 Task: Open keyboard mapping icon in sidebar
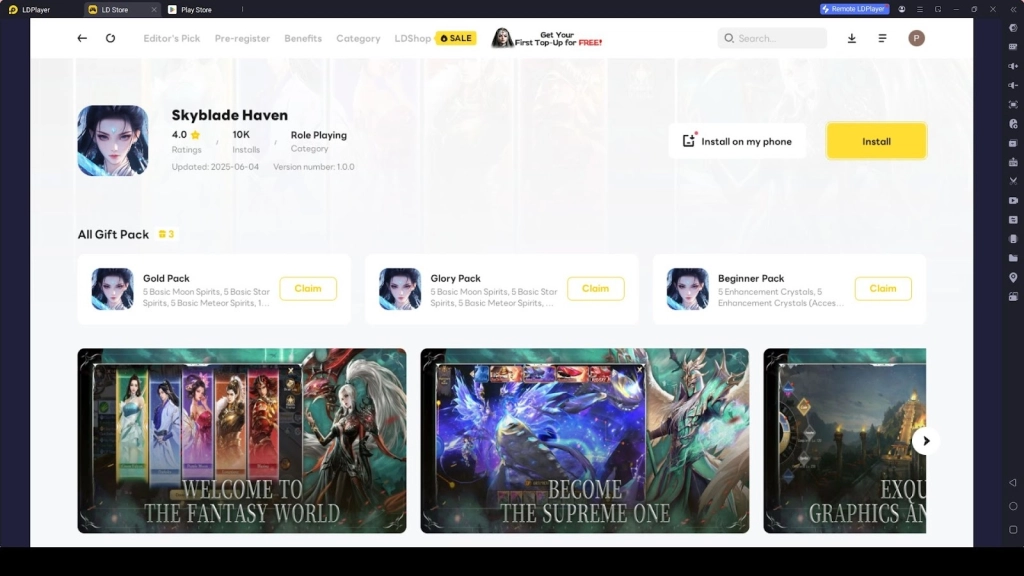point(1013,47)
